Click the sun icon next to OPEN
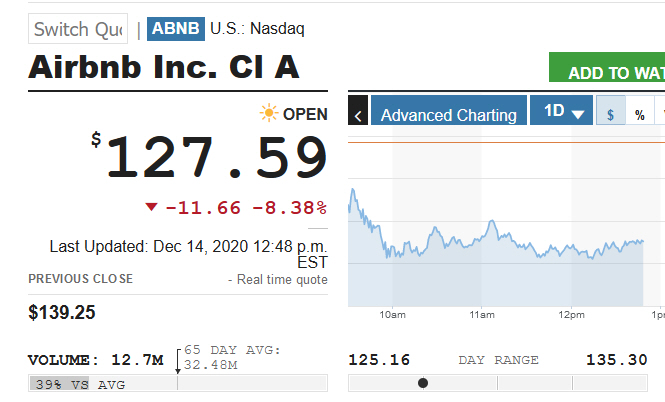 (x=268, y=113)
